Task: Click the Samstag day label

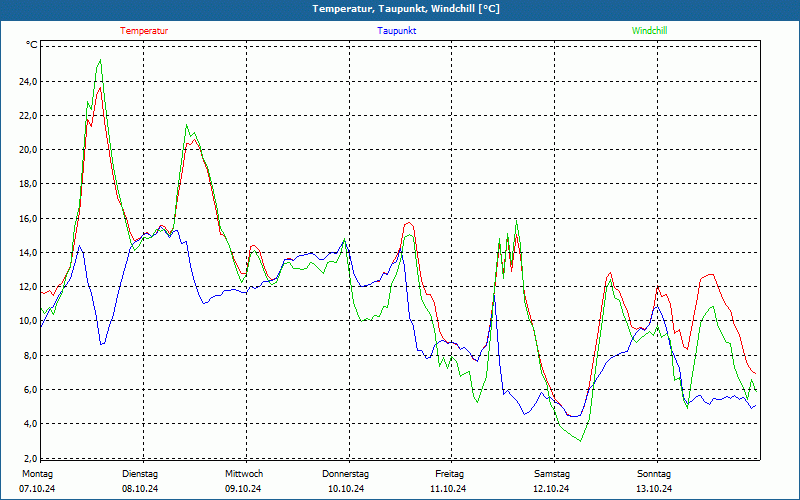Action: (x=552, y=473)
